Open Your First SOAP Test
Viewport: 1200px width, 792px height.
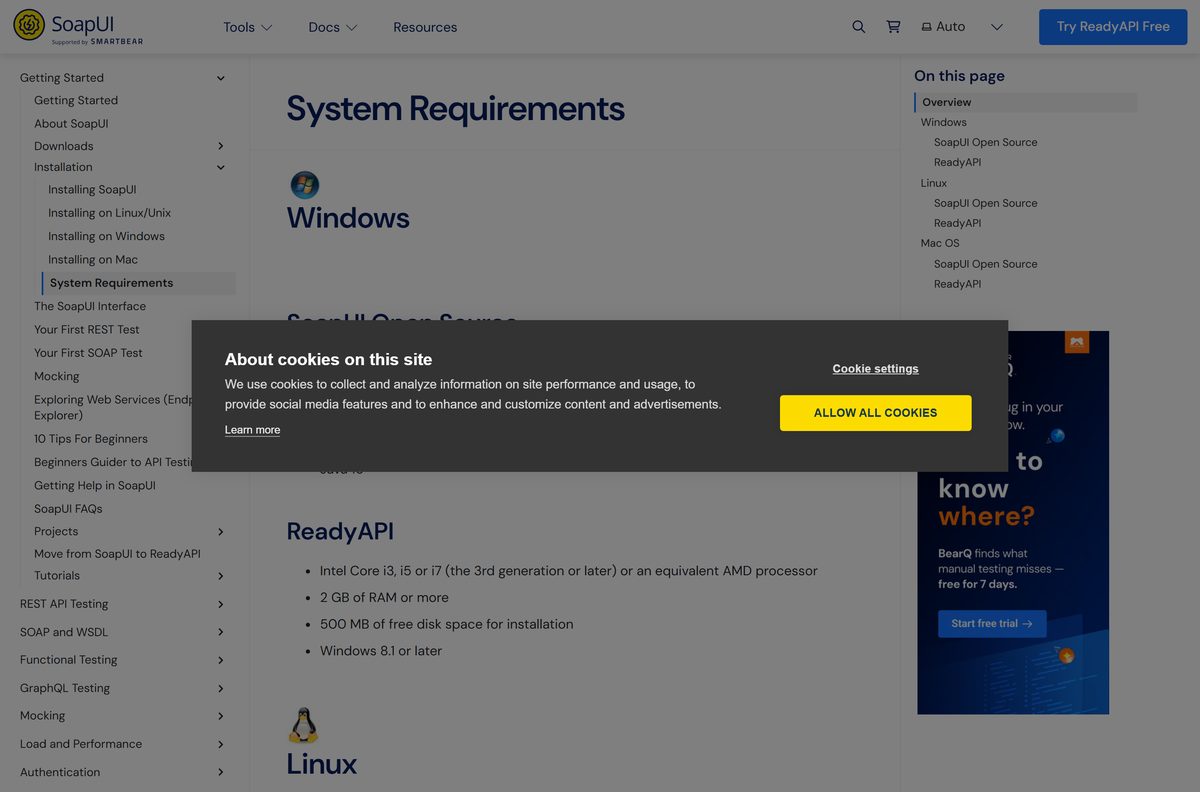[x=88, y=353]
